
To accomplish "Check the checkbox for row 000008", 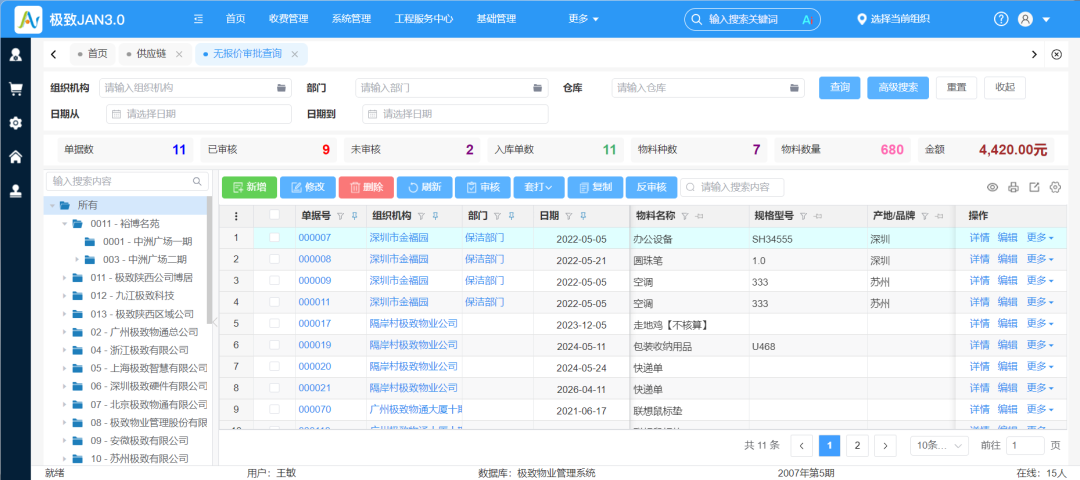I will (275, 259).
